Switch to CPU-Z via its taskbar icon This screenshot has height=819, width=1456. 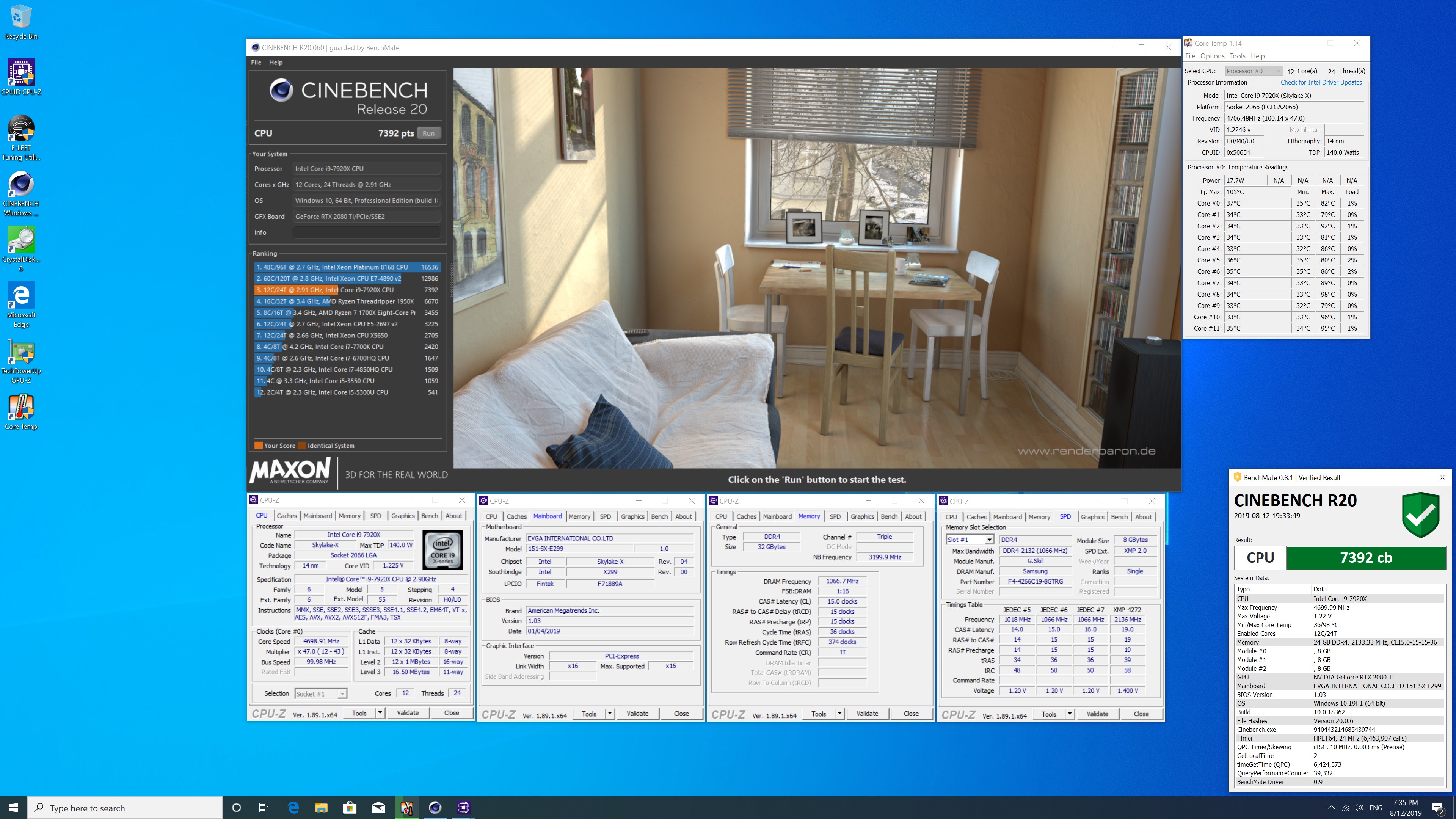click(x=463, y=808)
